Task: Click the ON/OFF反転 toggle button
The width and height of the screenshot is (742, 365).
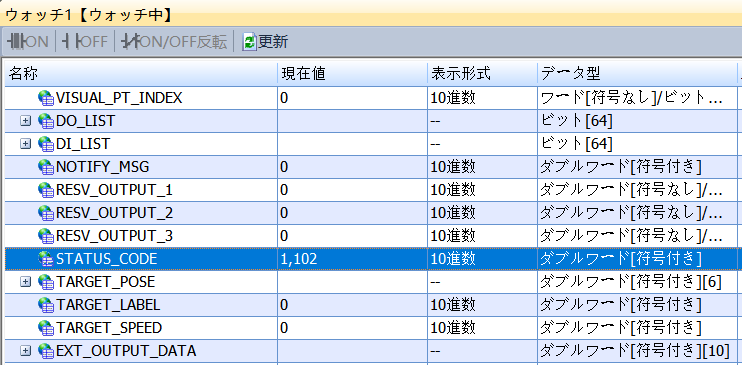Action: 174,42
